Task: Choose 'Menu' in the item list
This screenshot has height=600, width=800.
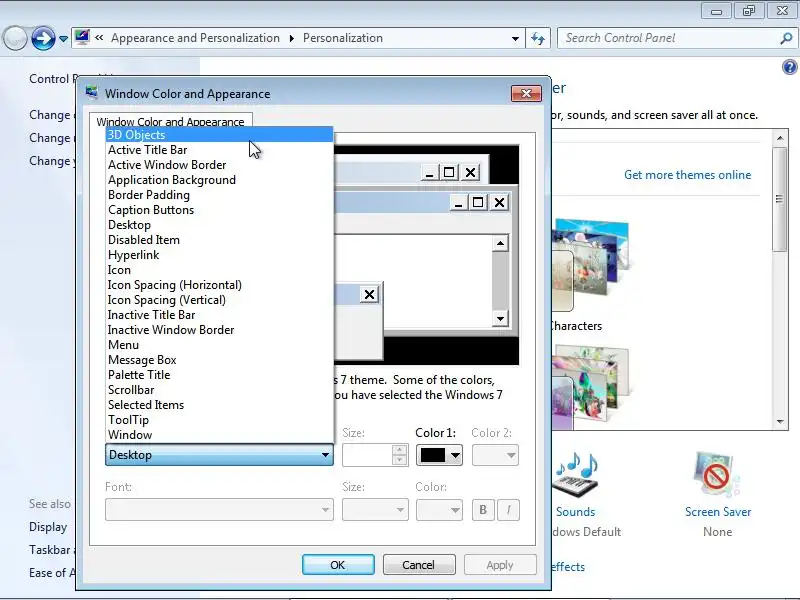Action: [x=219, y=345]
